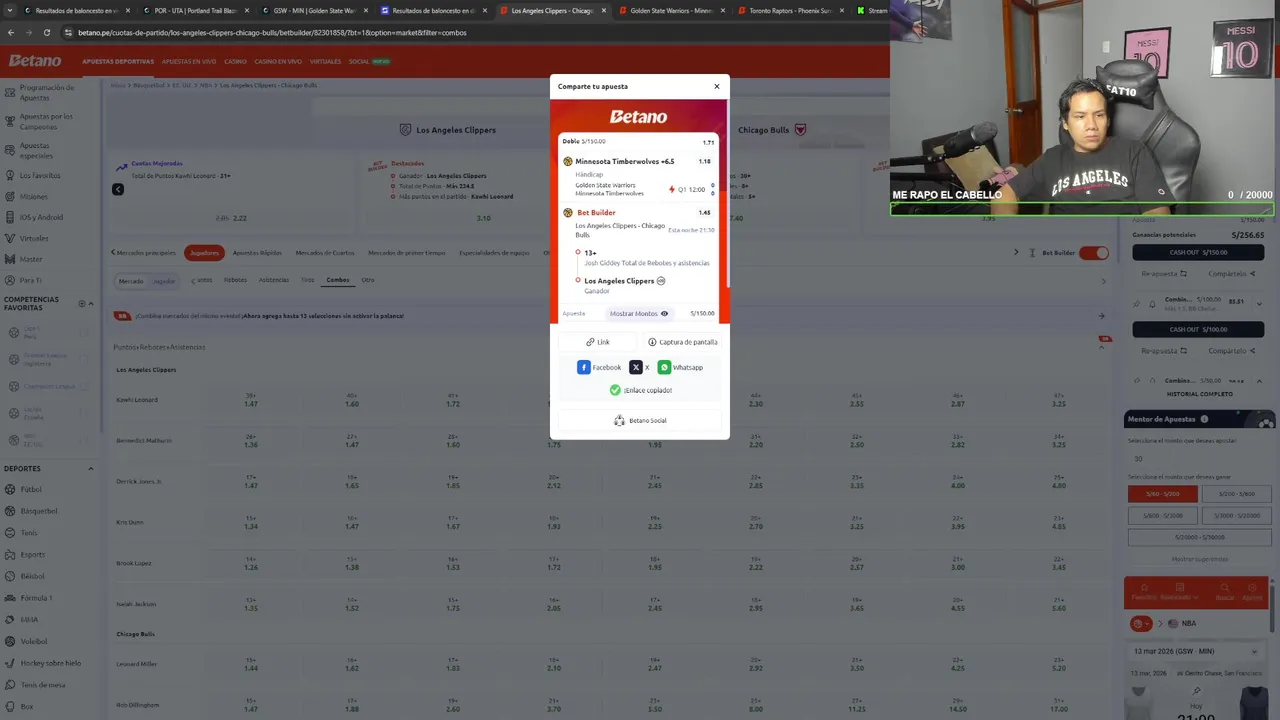Select S/20000 - S/50000 win range
This screenshot has height=720, width=1280.
coord(1200,537)
